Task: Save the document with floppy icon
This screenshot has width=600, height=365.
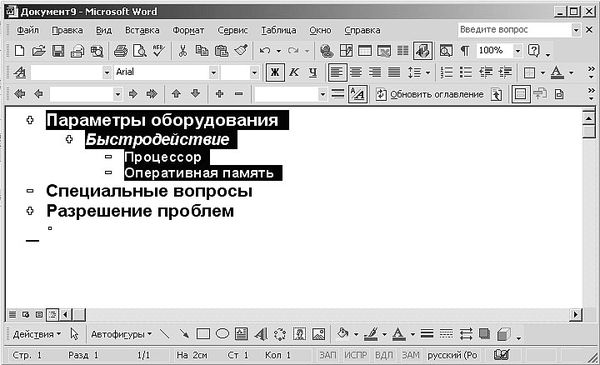Action: pyautogui.click(x=58, y=51)
